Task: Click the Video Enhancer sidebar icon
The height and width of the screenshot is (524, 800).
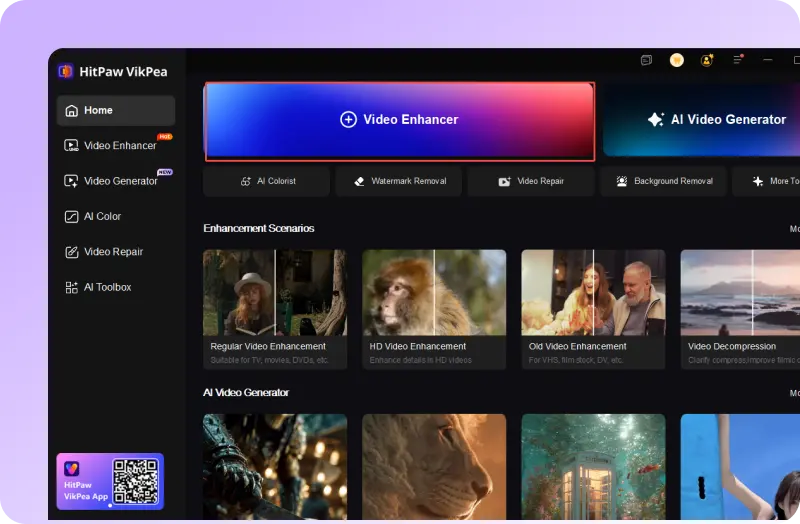Action: (71, 146)
